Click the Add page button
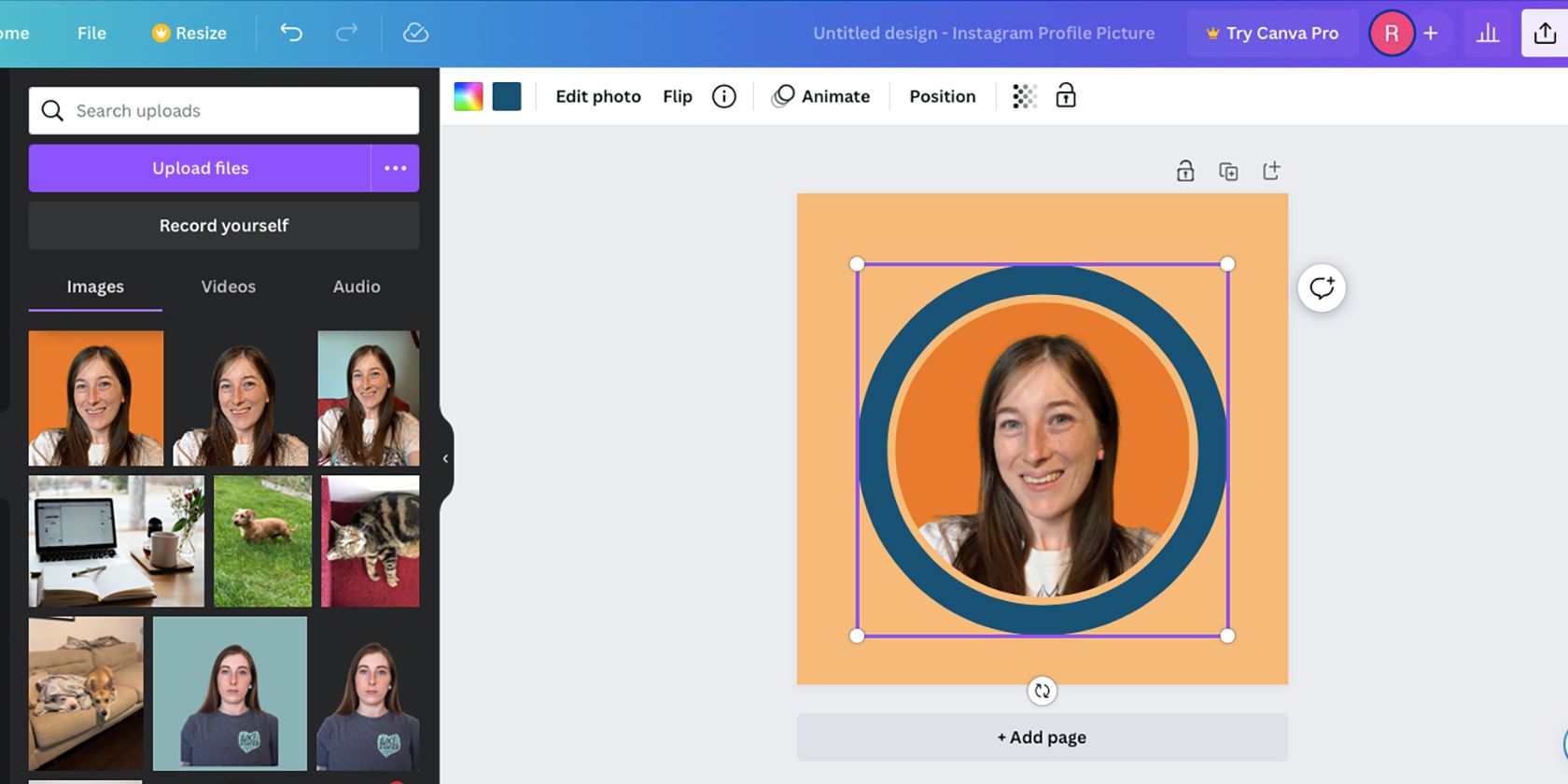 [x=1042, y=737]
